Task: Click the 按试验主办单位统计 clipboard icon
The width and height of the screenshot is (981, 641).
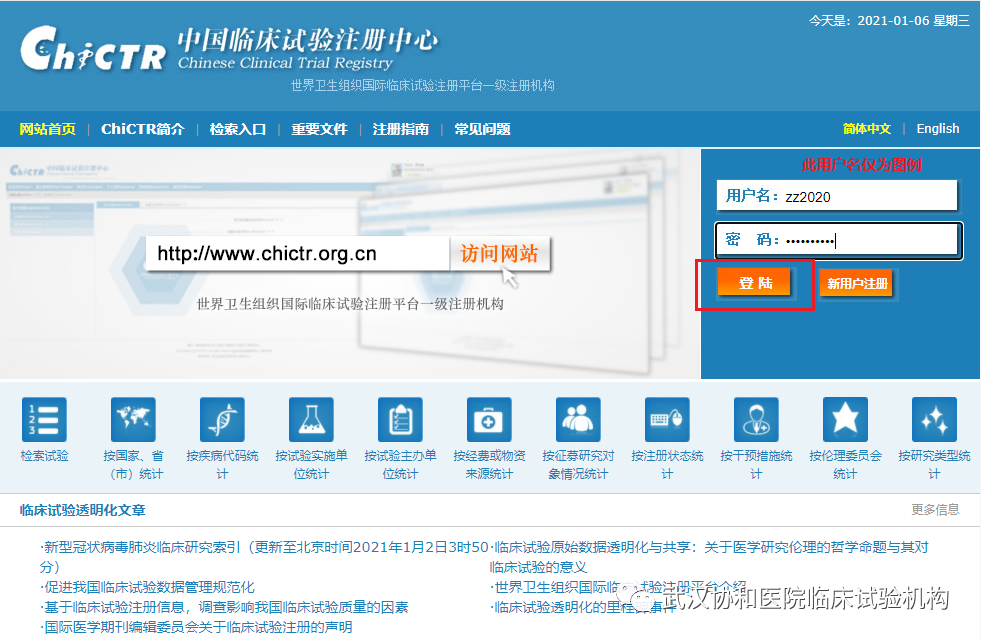Action: 400,420
